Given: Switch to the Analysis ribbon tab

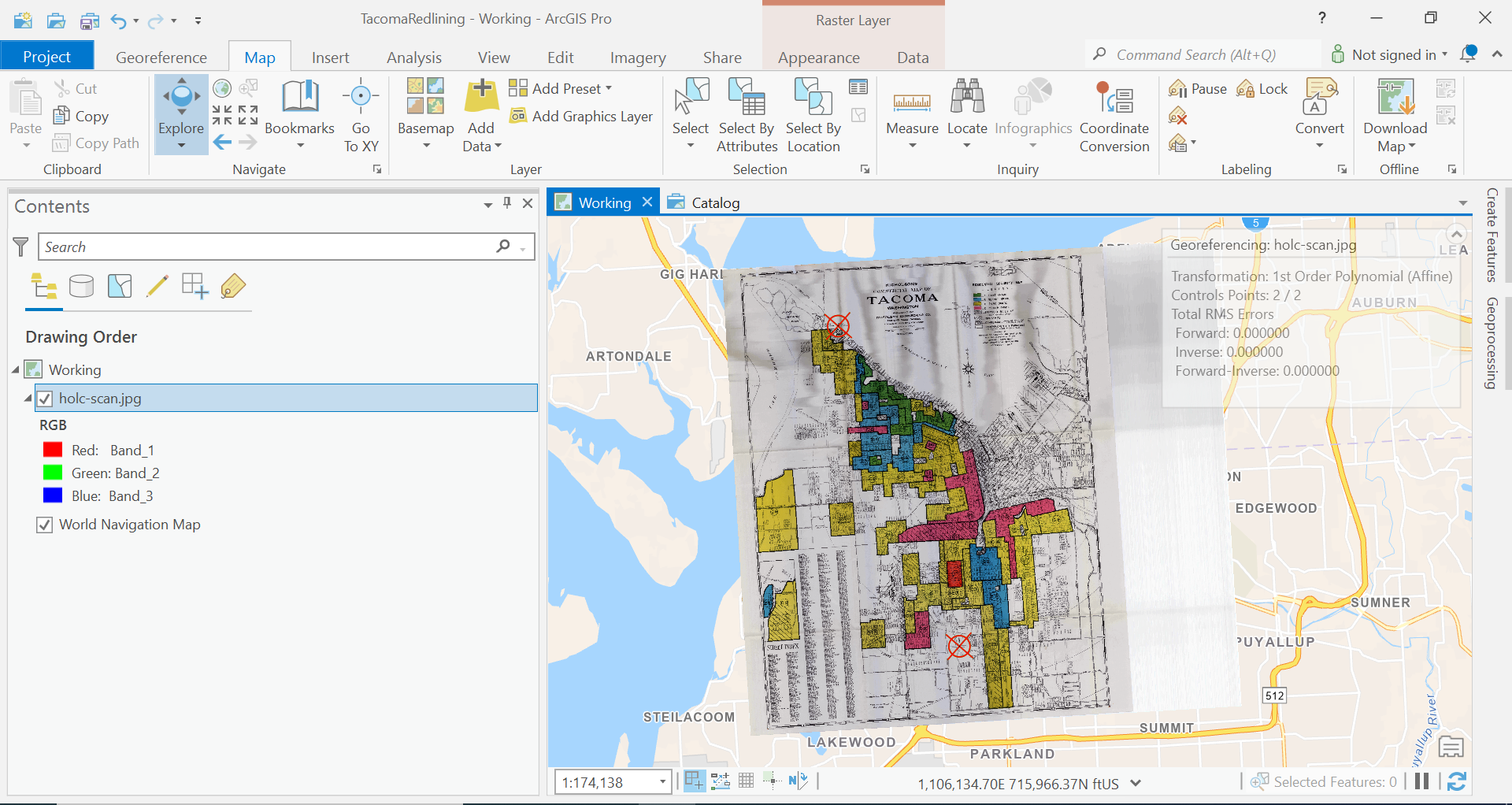Looking at the screenshot, I should pos(414,57).
